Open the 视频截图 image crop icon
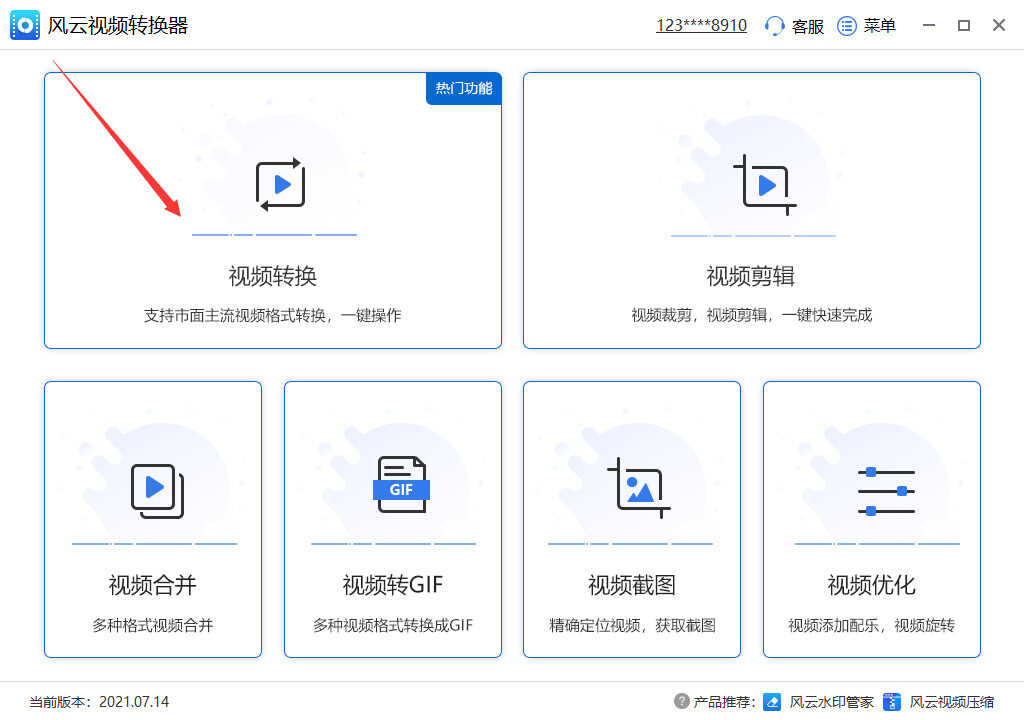This screenshot has width=1024, height=720. tap(639, 487)
